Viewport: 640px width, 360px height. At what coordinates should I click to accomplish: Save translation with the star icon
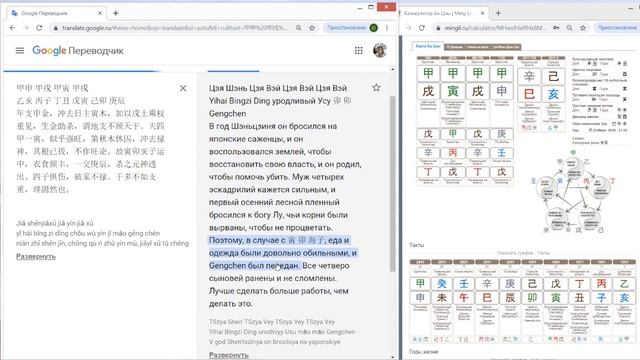click(x=376, y=87)
